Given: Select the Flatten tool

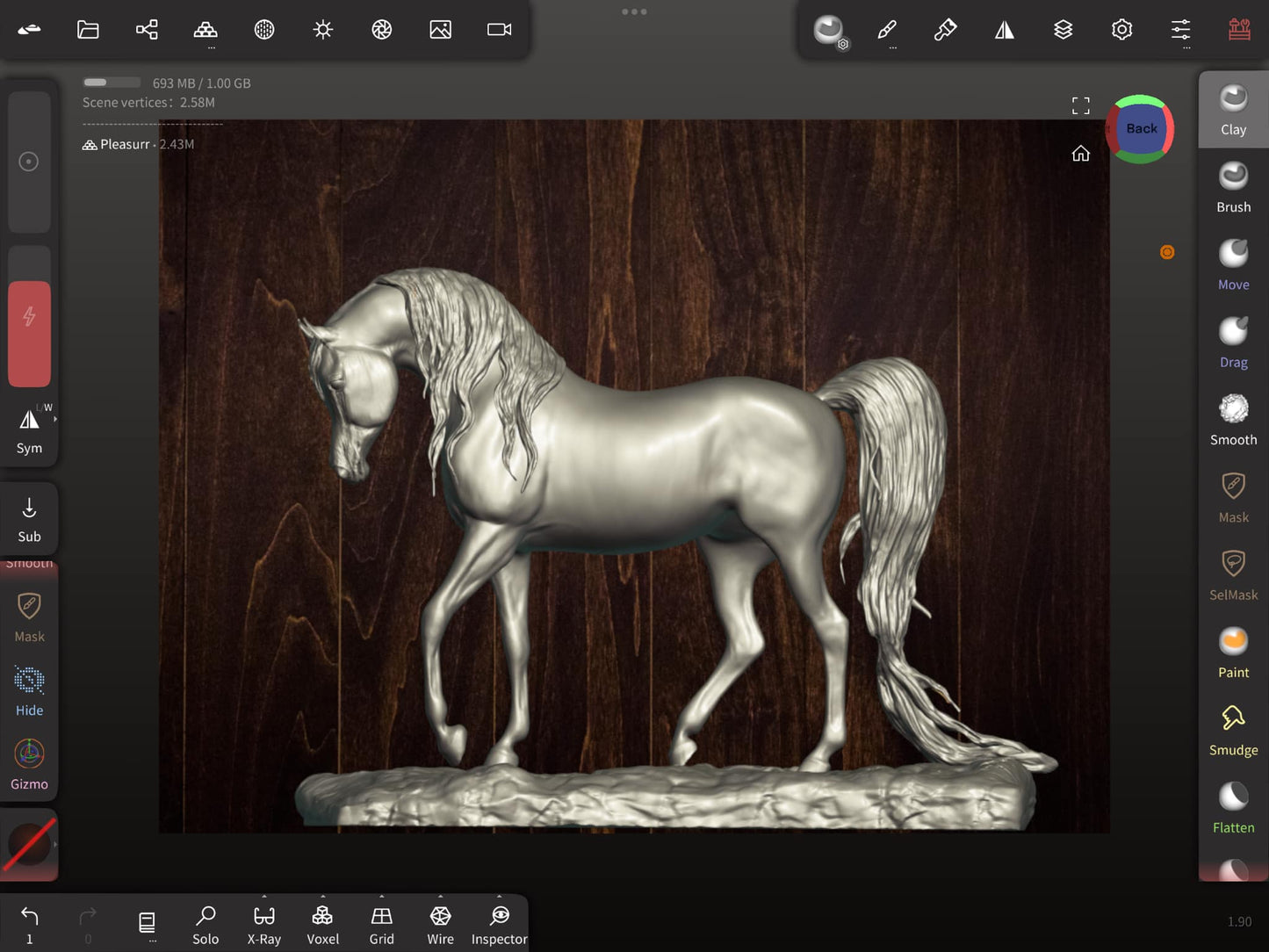Looking at the screenshot, I should [1234, 807].
